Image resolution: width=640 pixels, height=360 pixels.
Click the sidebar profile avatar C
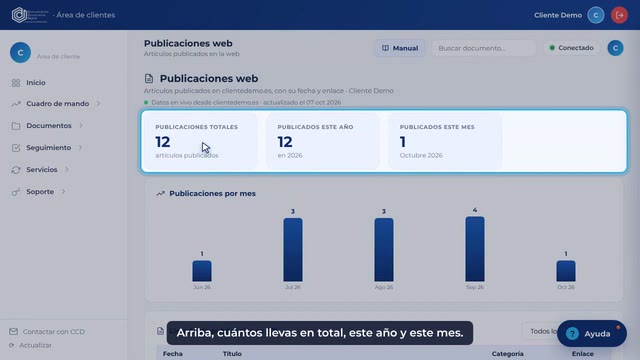[x=20, y=53]
